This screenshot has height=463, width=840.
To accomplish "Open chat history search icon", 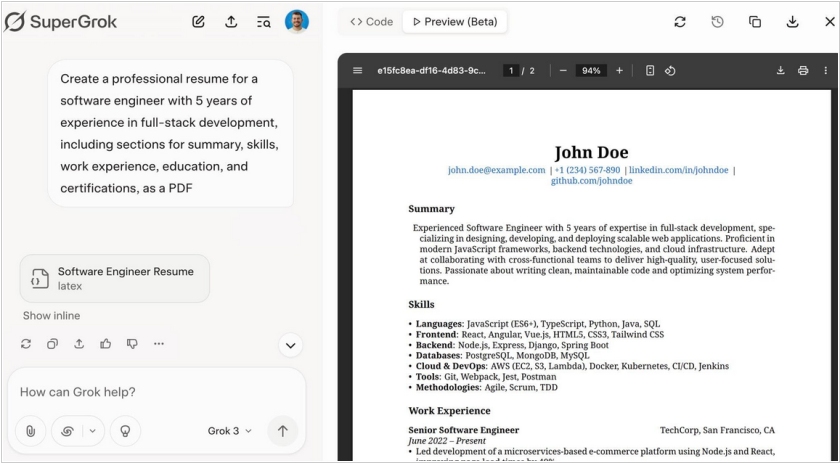I will point(264,22).
